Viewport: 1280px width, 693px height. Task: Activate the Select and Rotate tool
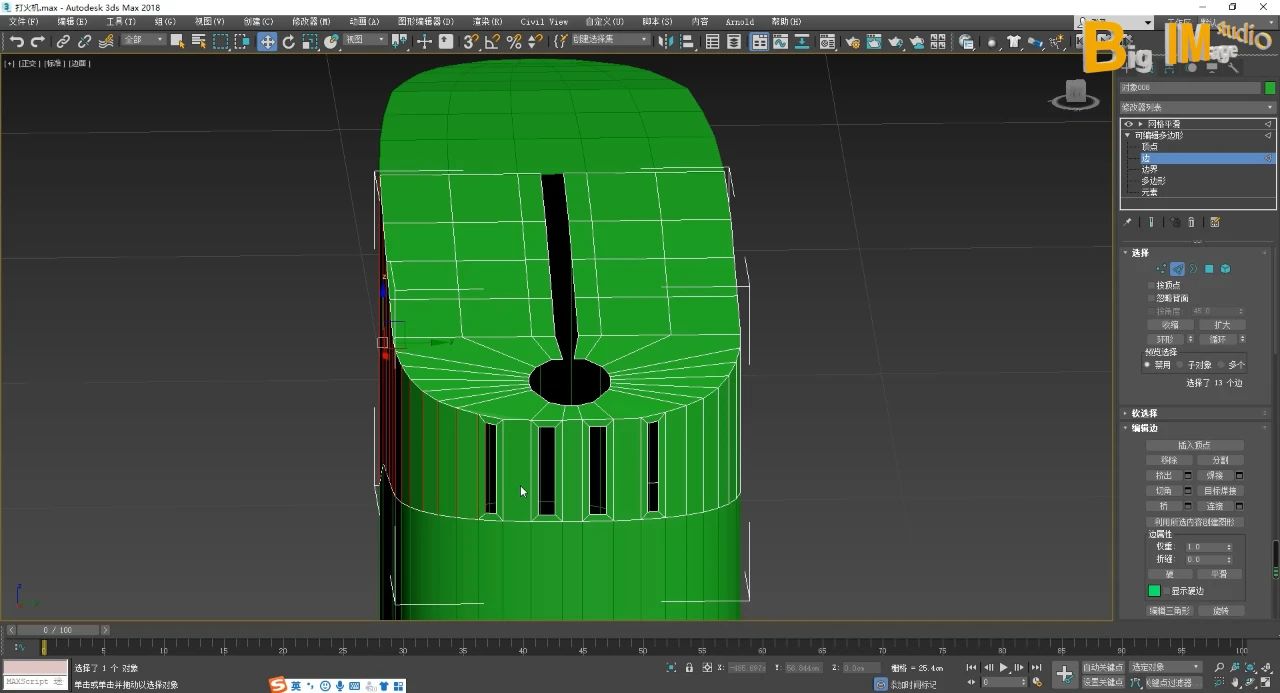(289, 41)
